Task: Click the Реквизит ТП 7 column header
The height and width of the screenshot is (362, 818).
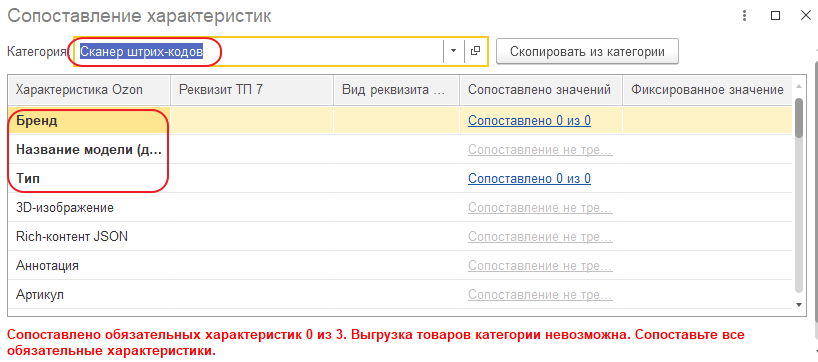Action: click(252, 90)
